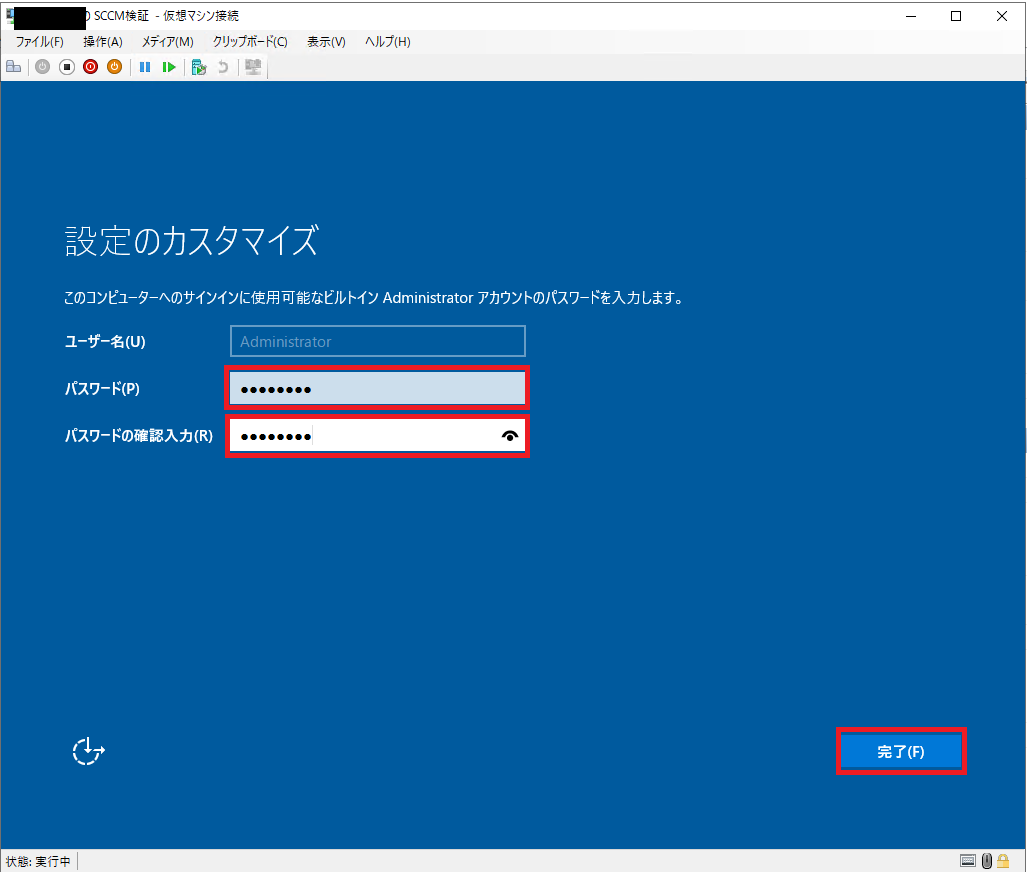The width and height of the screenshot is (1027, 872).
Task: Click the Turn Off virtual machine icon
Action: click(66, 67)
